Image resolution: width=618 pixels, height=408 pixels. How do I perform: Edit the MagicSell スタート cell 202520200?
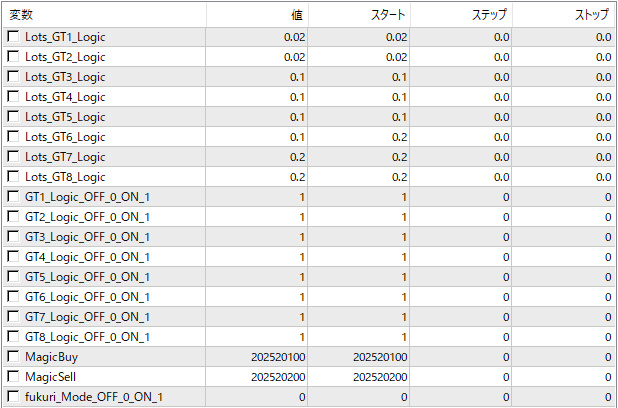pyautogui.click(x=359, y=377)
